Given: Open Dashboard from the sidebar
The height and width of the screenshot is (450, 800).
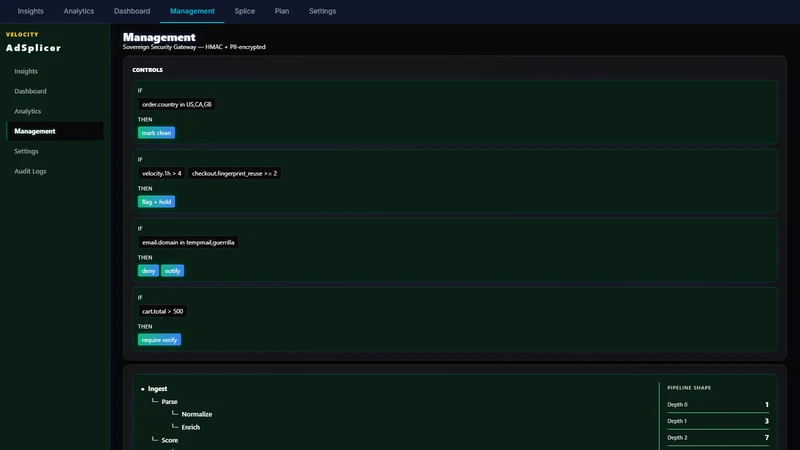Looking at the screenshot, I should click(55, 91).
